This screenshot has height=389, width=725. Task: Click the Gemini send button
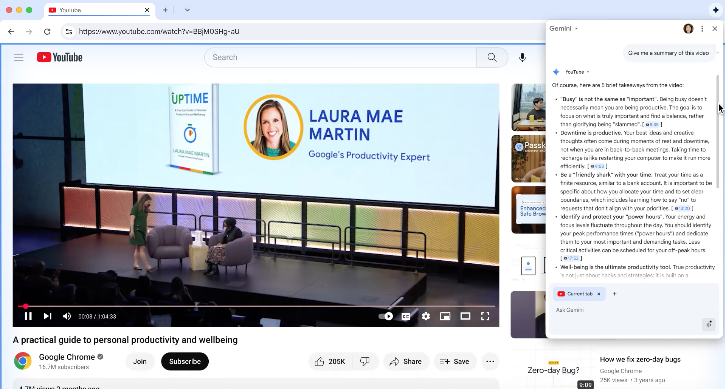709,324
